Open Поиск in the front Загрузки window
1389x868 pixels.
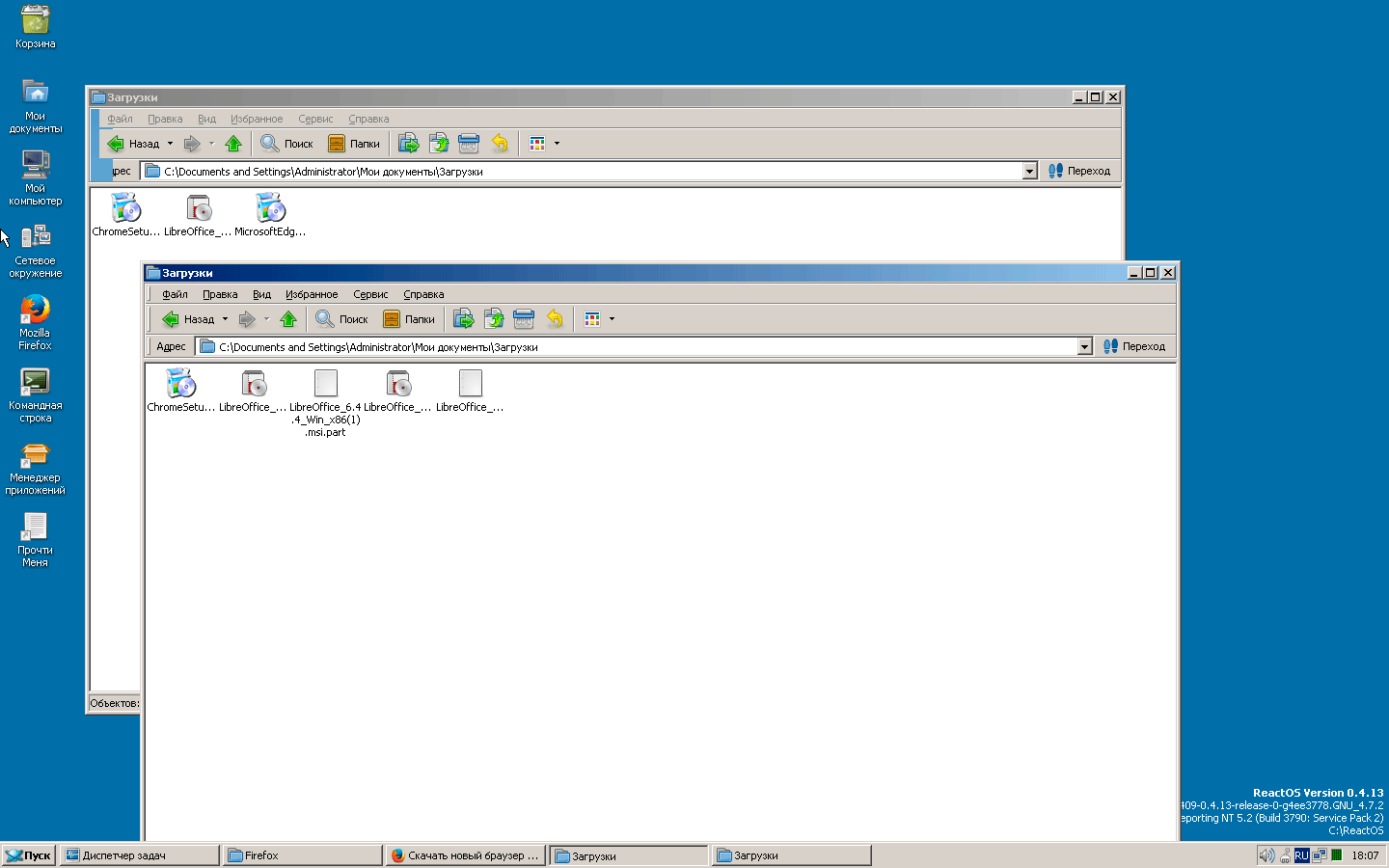342,319
